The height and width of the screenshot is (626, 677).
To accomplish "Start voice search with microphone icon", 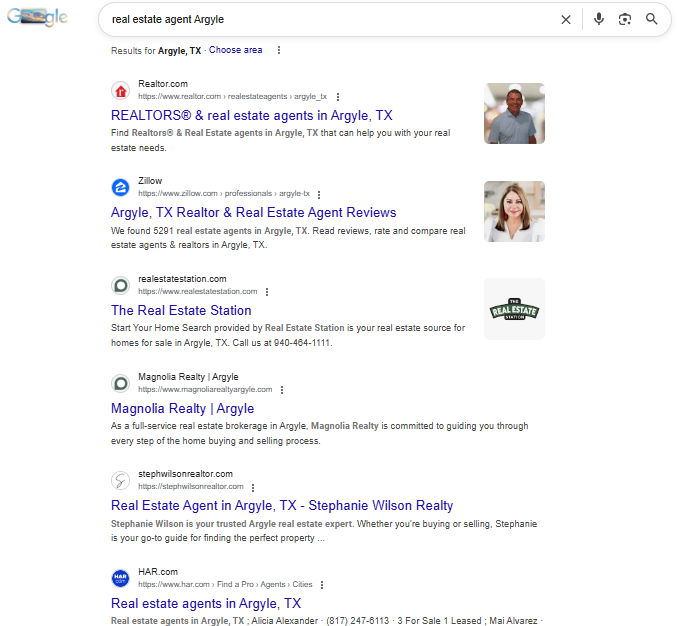I will pos(599,19).
